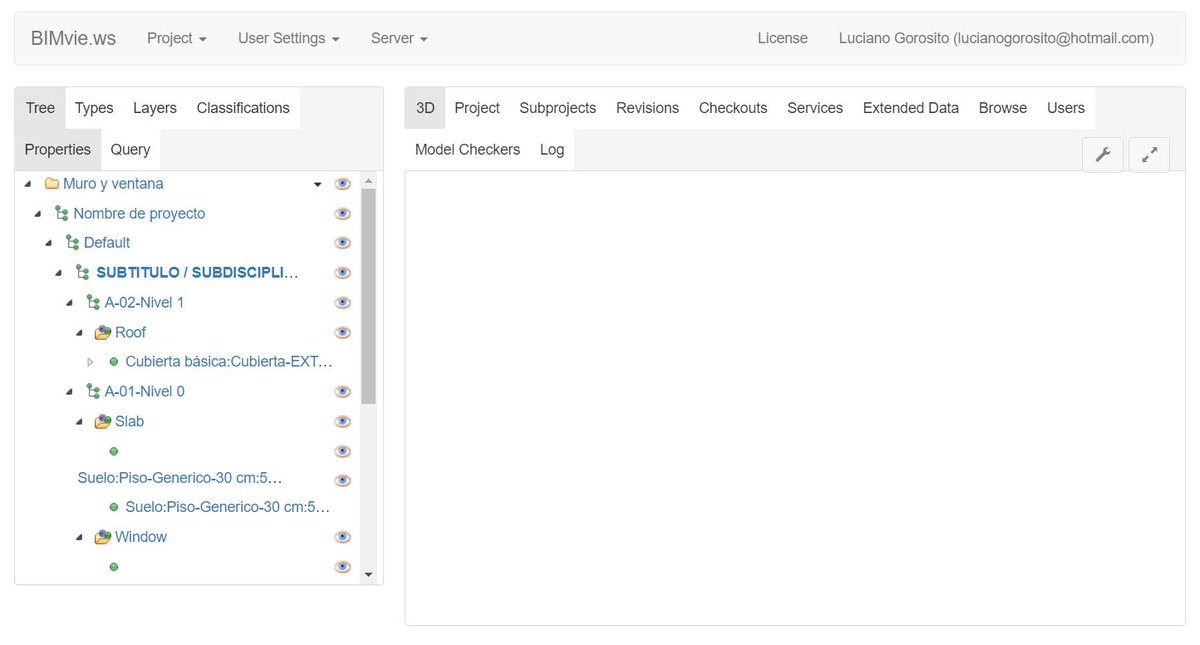Click the Luciano Gorosito user account link

click(996, 38)
